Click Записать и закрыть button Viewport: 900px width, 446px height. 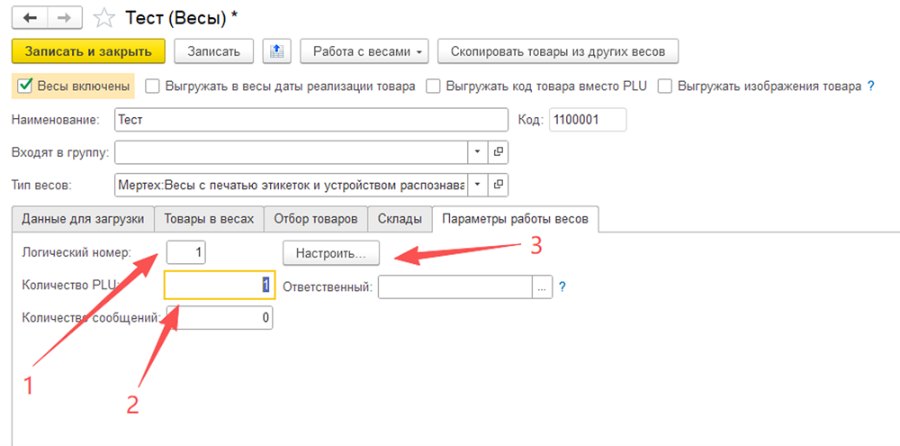(88, 51)
